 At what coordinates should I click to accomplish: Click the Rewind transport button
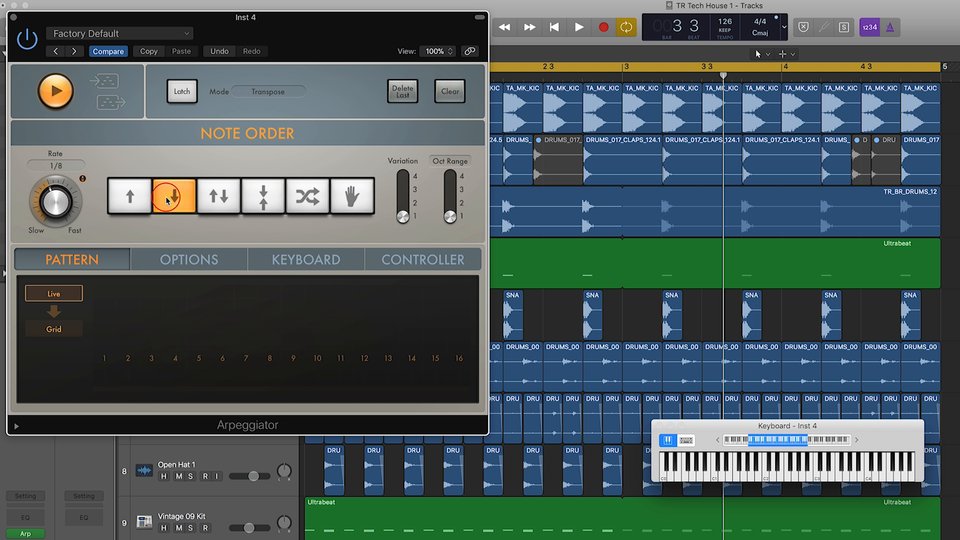click(x=504, y=27)
